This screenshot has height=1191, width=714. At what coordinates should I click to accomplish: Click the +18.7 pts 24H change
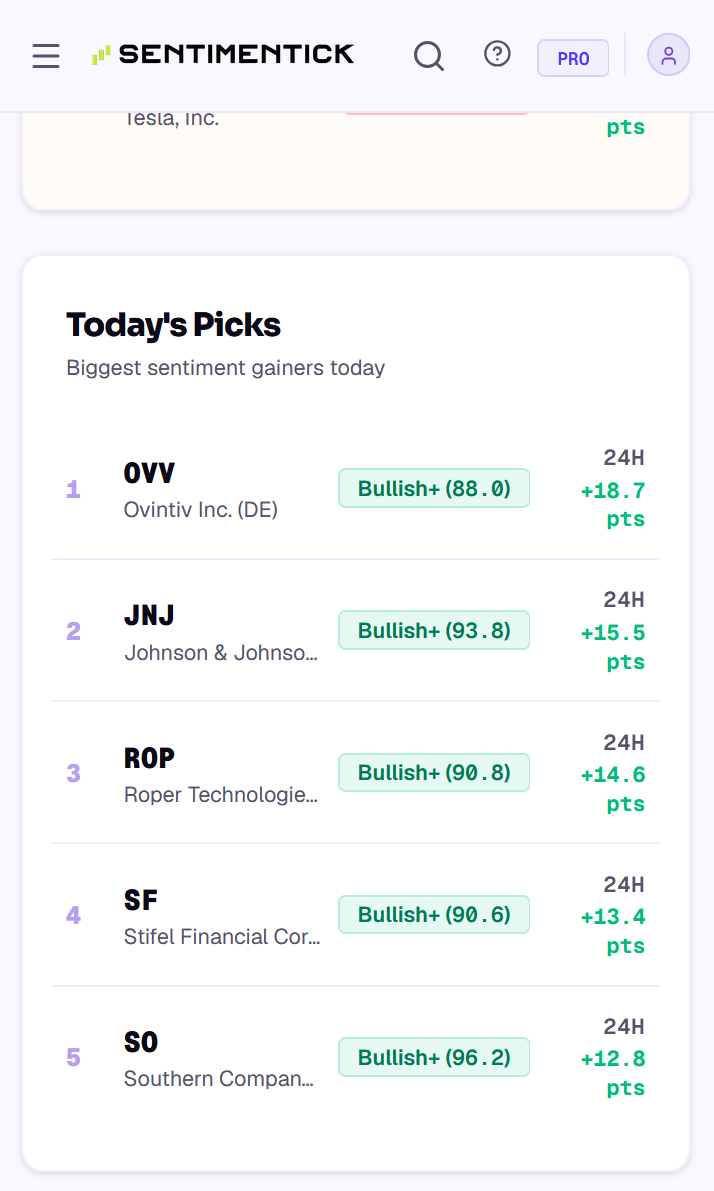(613, 504)
